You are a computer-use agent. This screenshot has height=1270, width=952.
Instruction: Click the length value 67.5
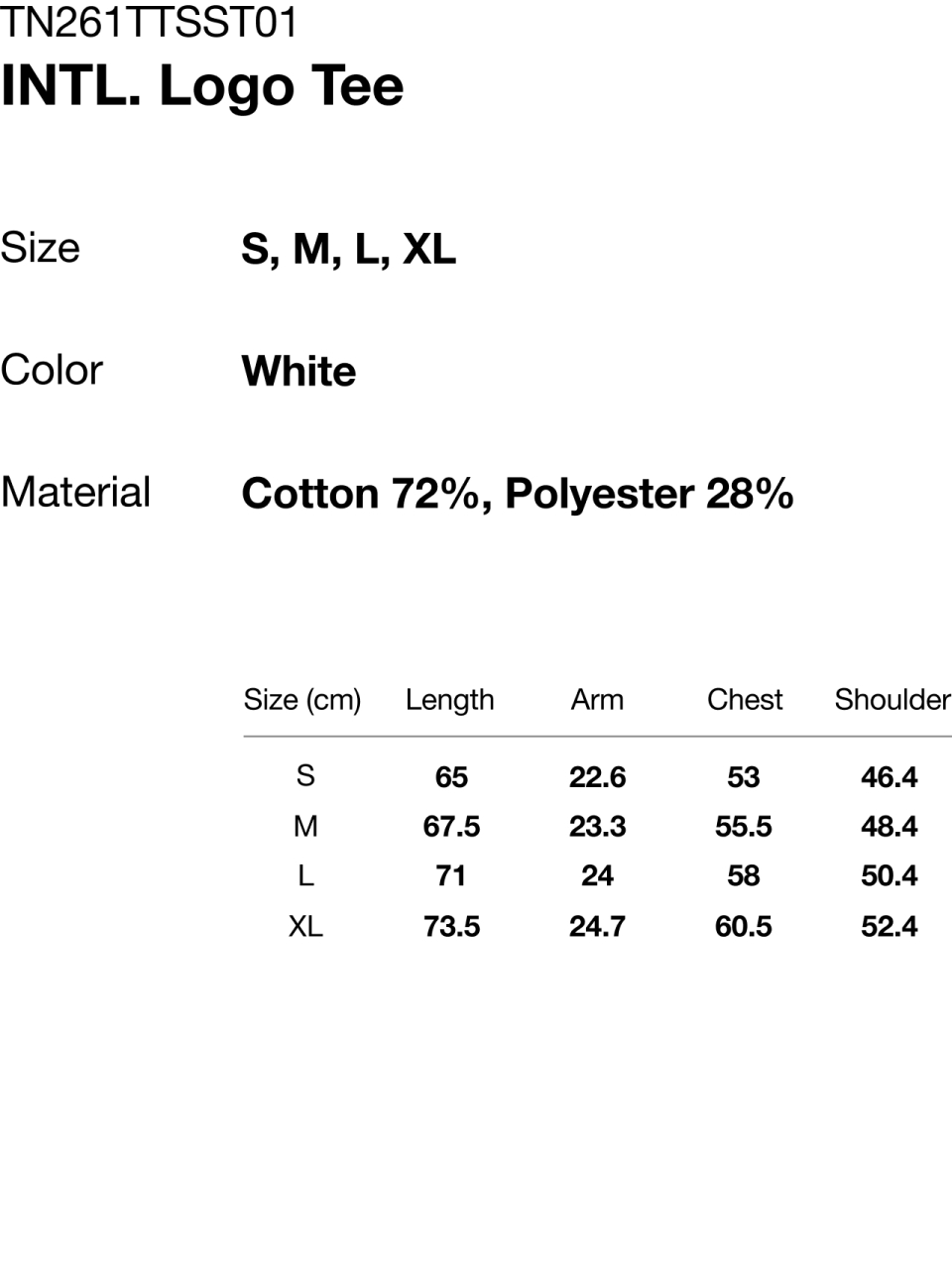coord(451,827)
